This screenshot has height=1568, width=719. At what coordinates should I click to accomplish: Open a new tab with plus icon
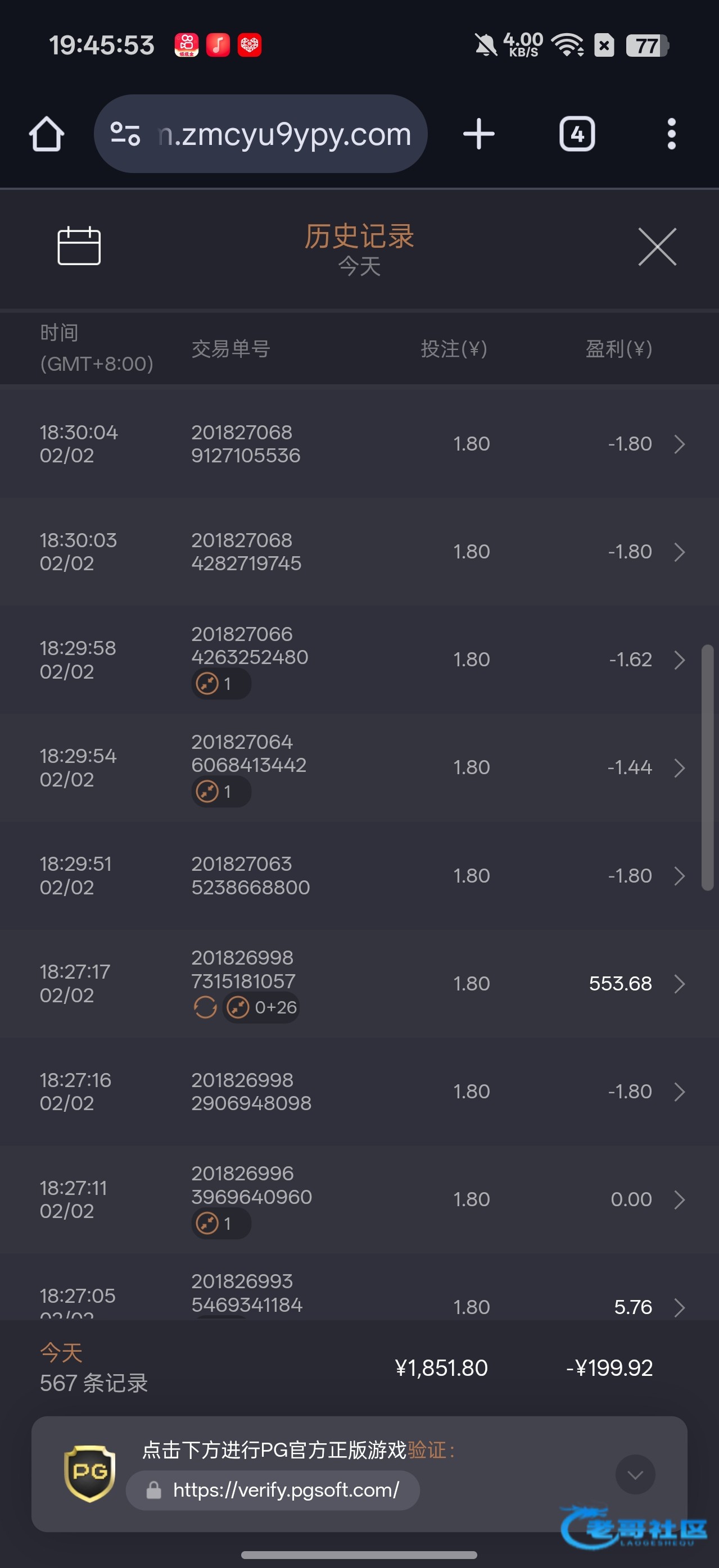point(479,134)
